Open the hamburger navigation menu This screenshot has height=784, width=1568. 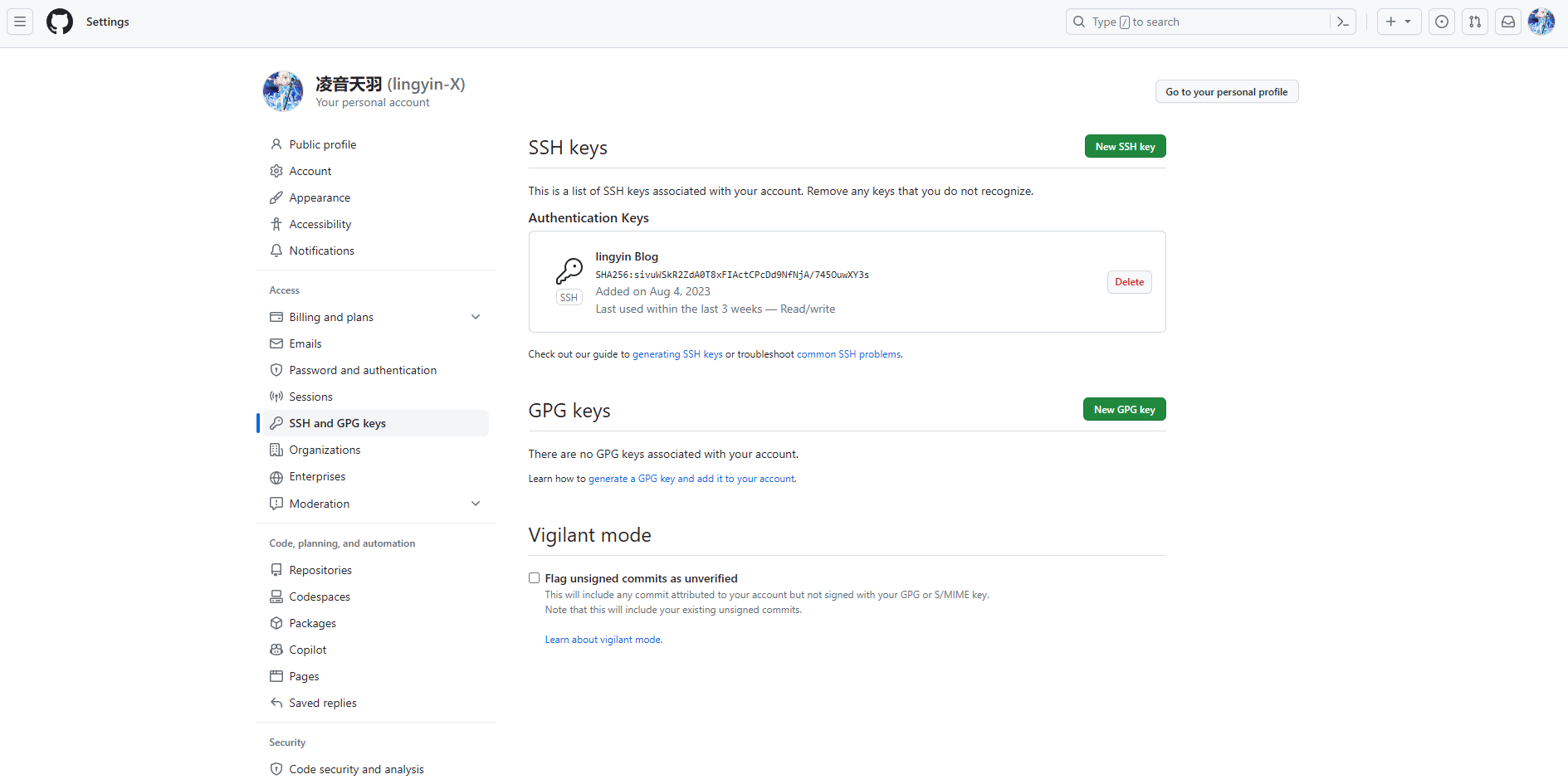pos(20,22)
